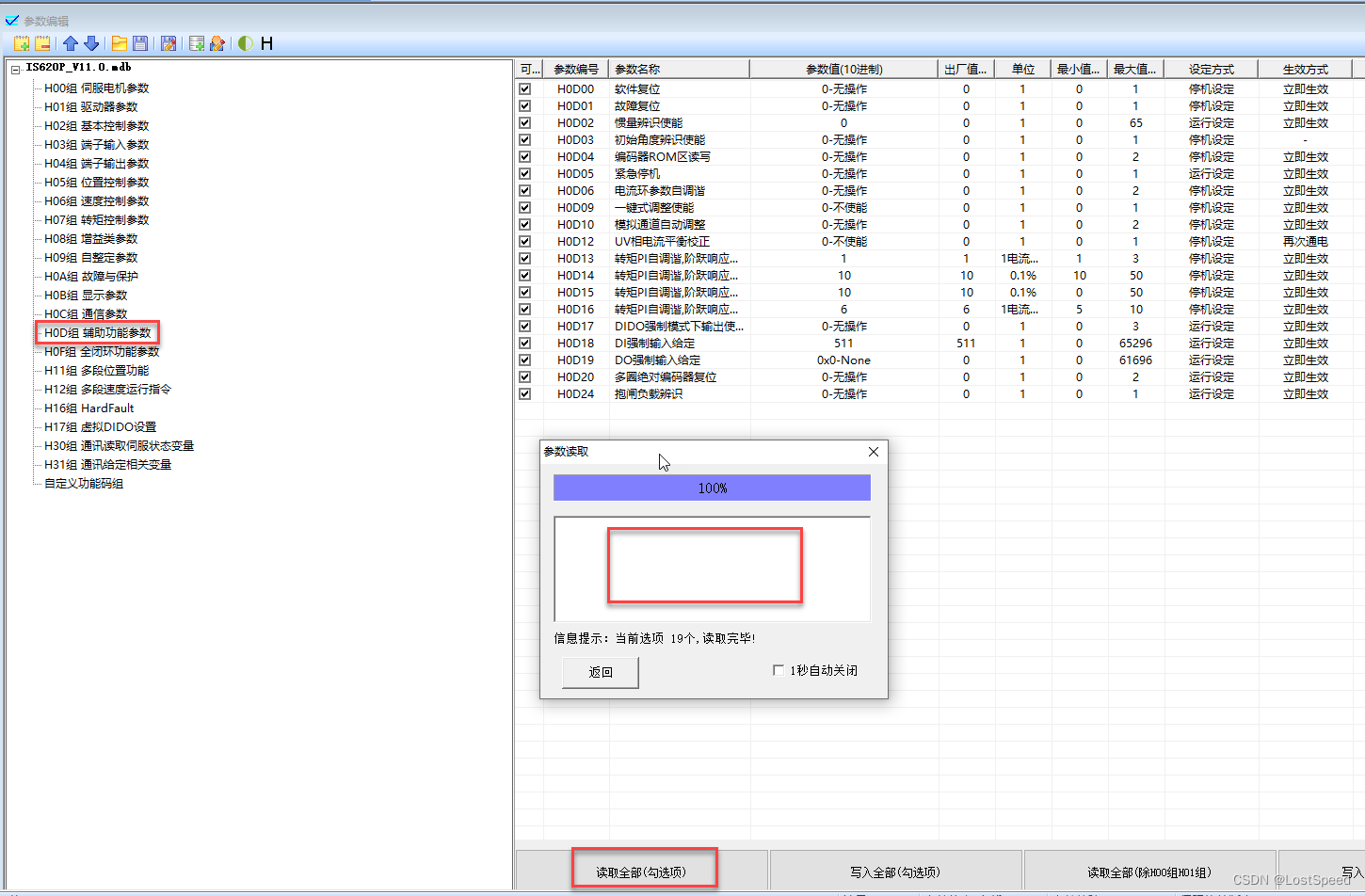Click 读取全部(除H00组H01组) button

[1149, 872]
